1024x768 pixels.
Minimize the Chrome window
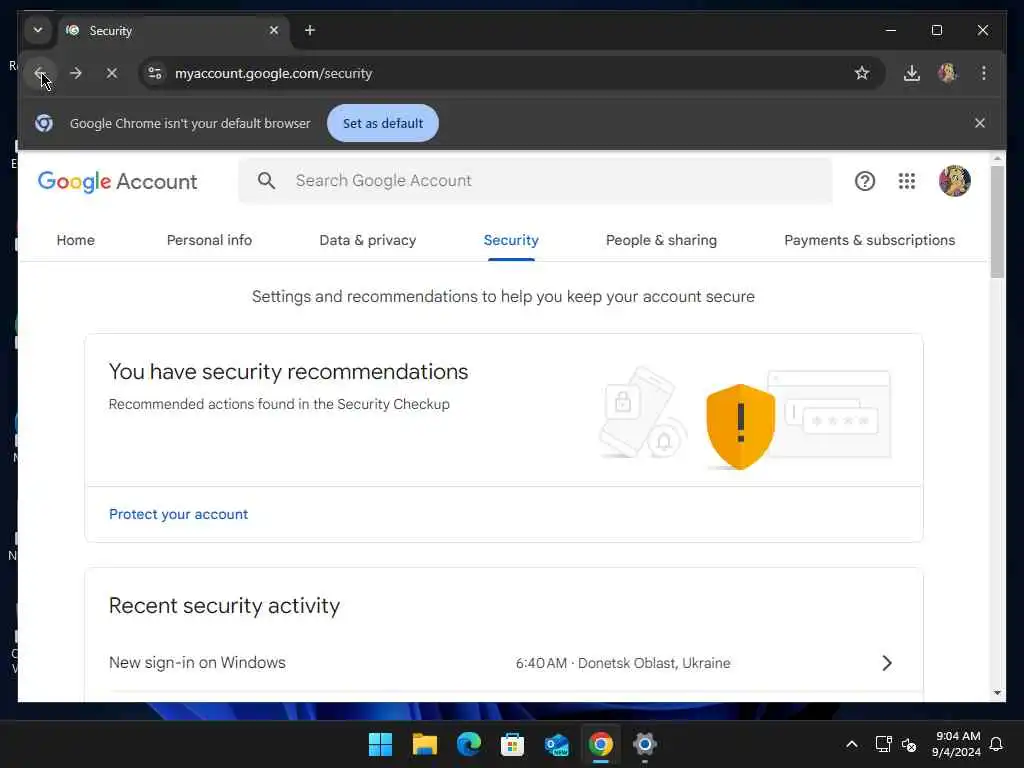point(890,30)
